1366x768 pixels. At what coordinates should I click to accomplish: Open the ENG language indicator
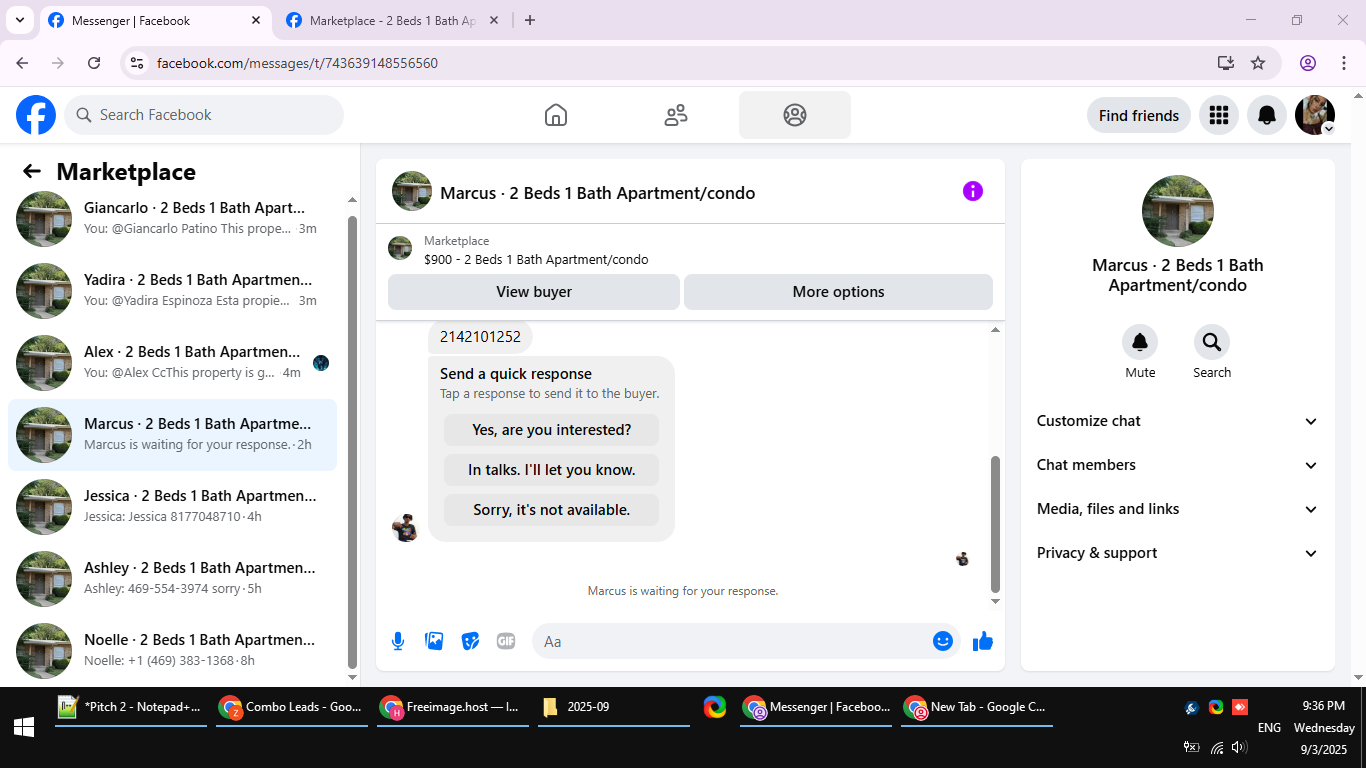pyautogui.click(x=1269, y=728)
